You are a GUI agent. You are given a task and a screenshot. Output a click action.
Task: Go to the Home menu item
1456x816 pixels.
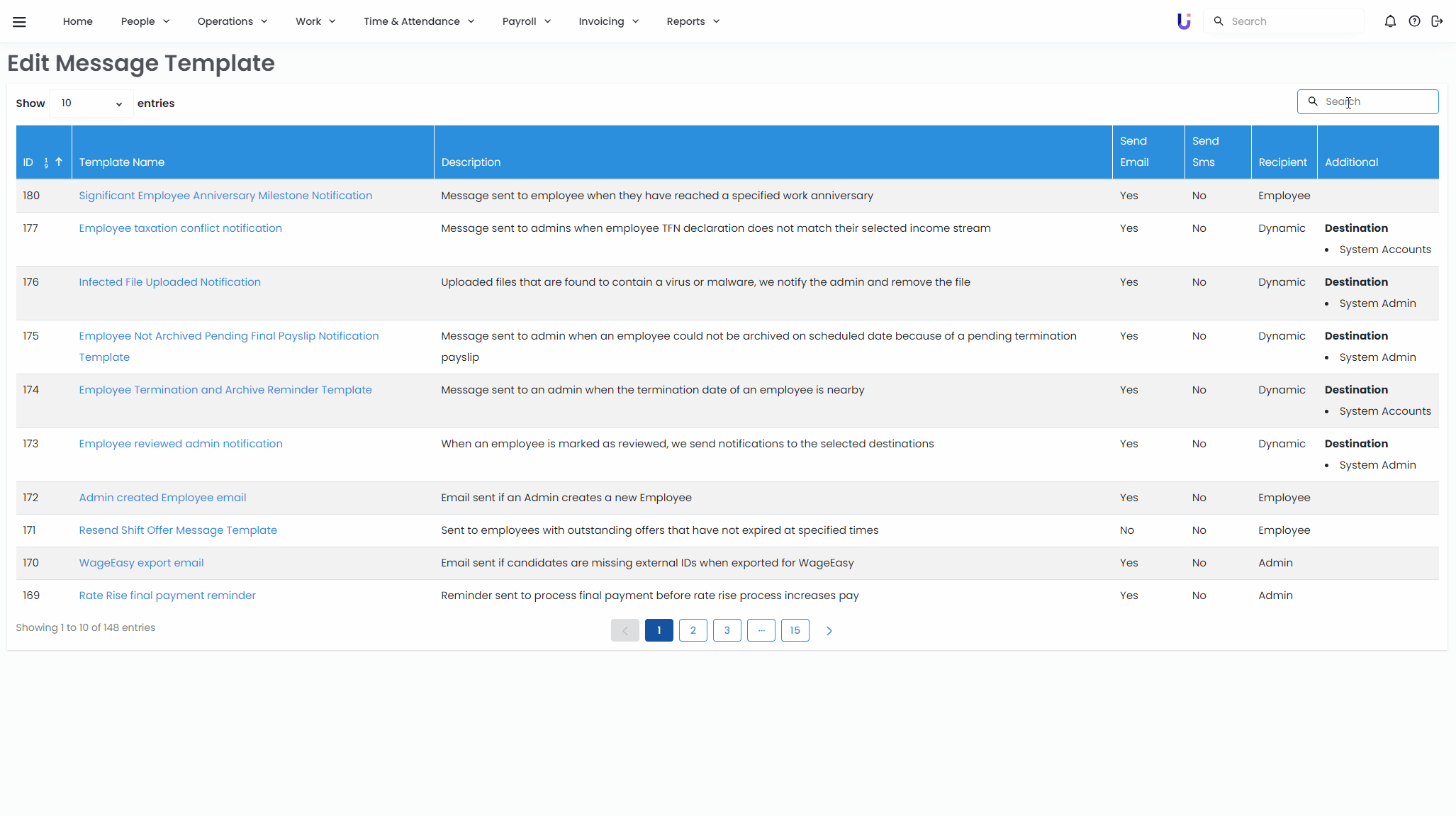pos(77,21)
